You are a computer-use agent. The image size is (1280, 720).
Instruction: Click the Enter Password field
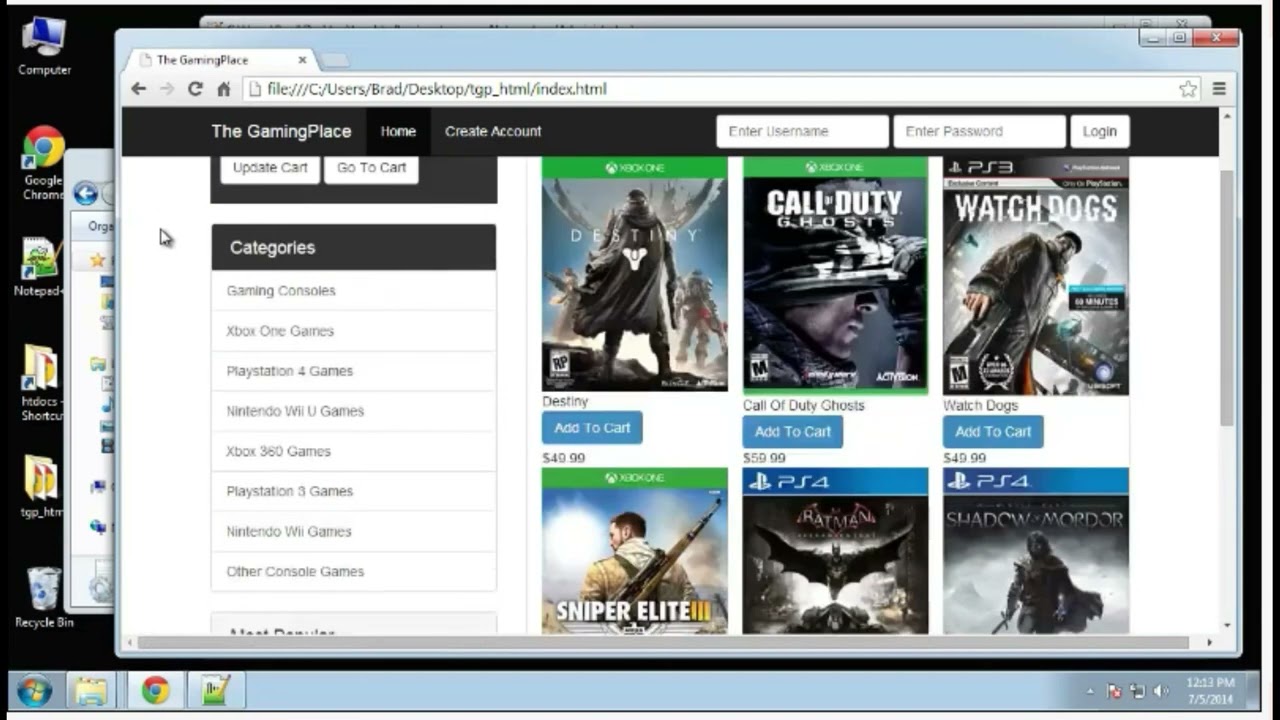[979, 131]
